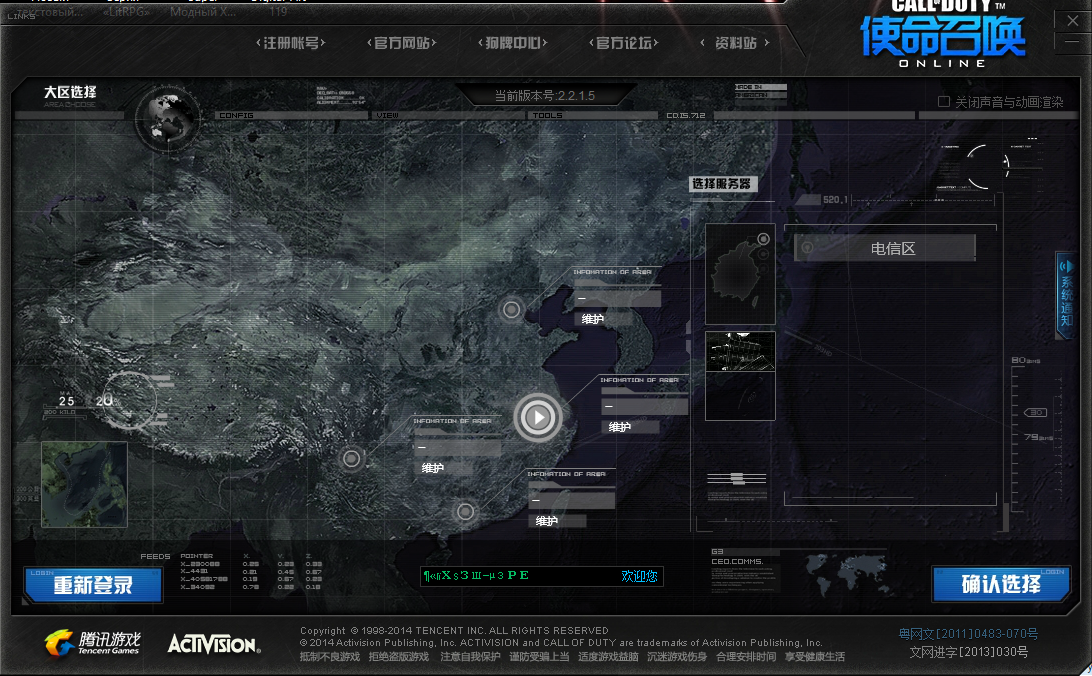1092x676 pixels.
Task: Click 维护 status of the western region
Action: (432, 468)
